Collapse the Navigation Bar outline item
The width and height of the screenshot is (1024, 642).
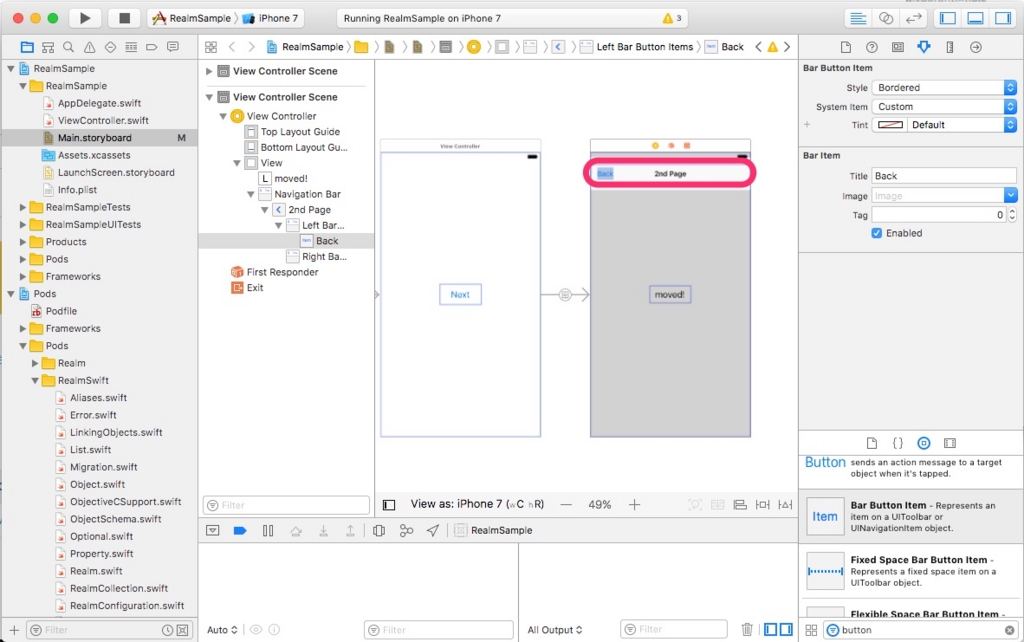click(x=251, y=194)
